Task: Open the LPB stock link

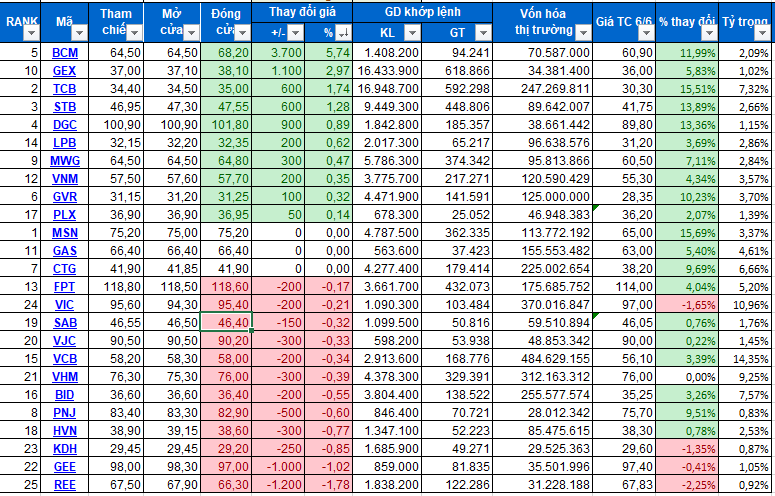Action: [65, 143]
